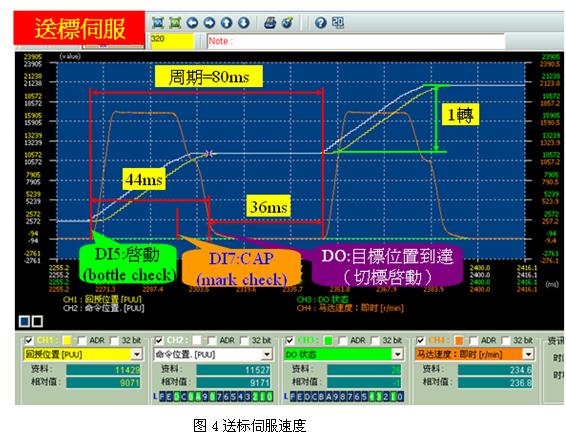Toggle the CH1 enable checkbox
This screenshot has width=566, height=434.
tap(28, 340)
